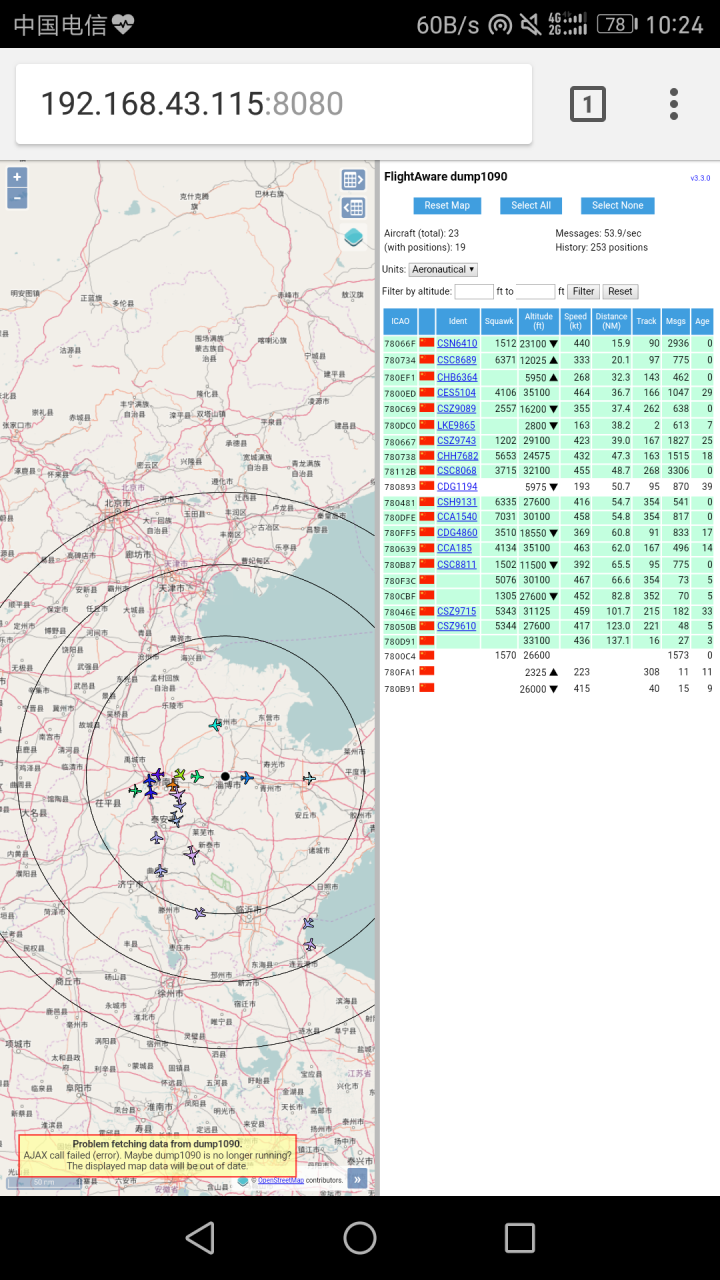Click the flag in row 7800C4

point(427,656)
